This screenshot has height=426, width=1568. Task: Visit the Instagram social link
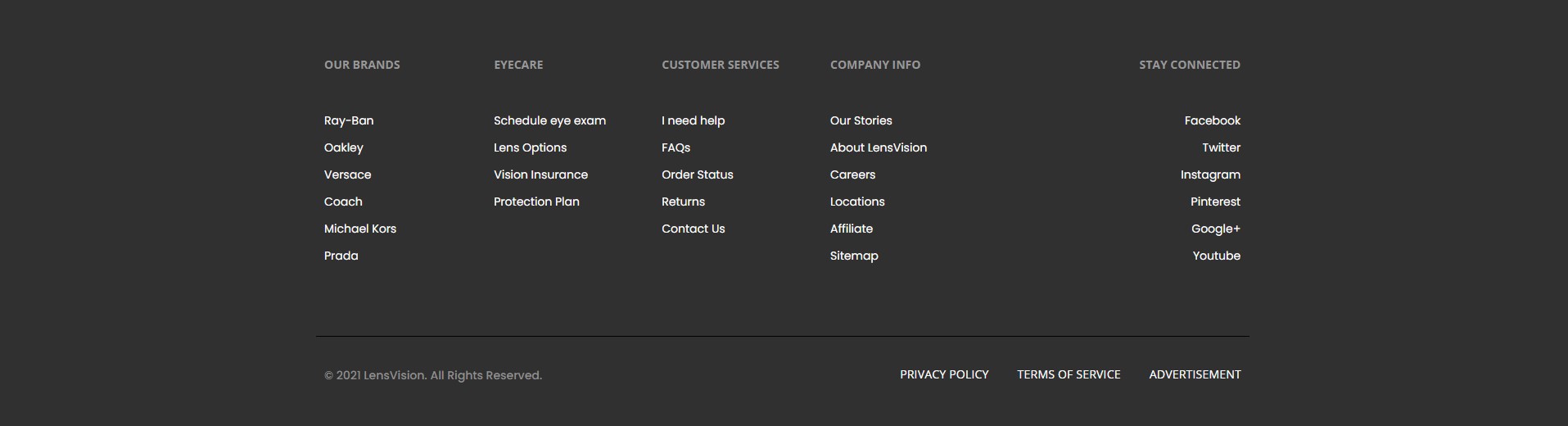coord(1210,174)
